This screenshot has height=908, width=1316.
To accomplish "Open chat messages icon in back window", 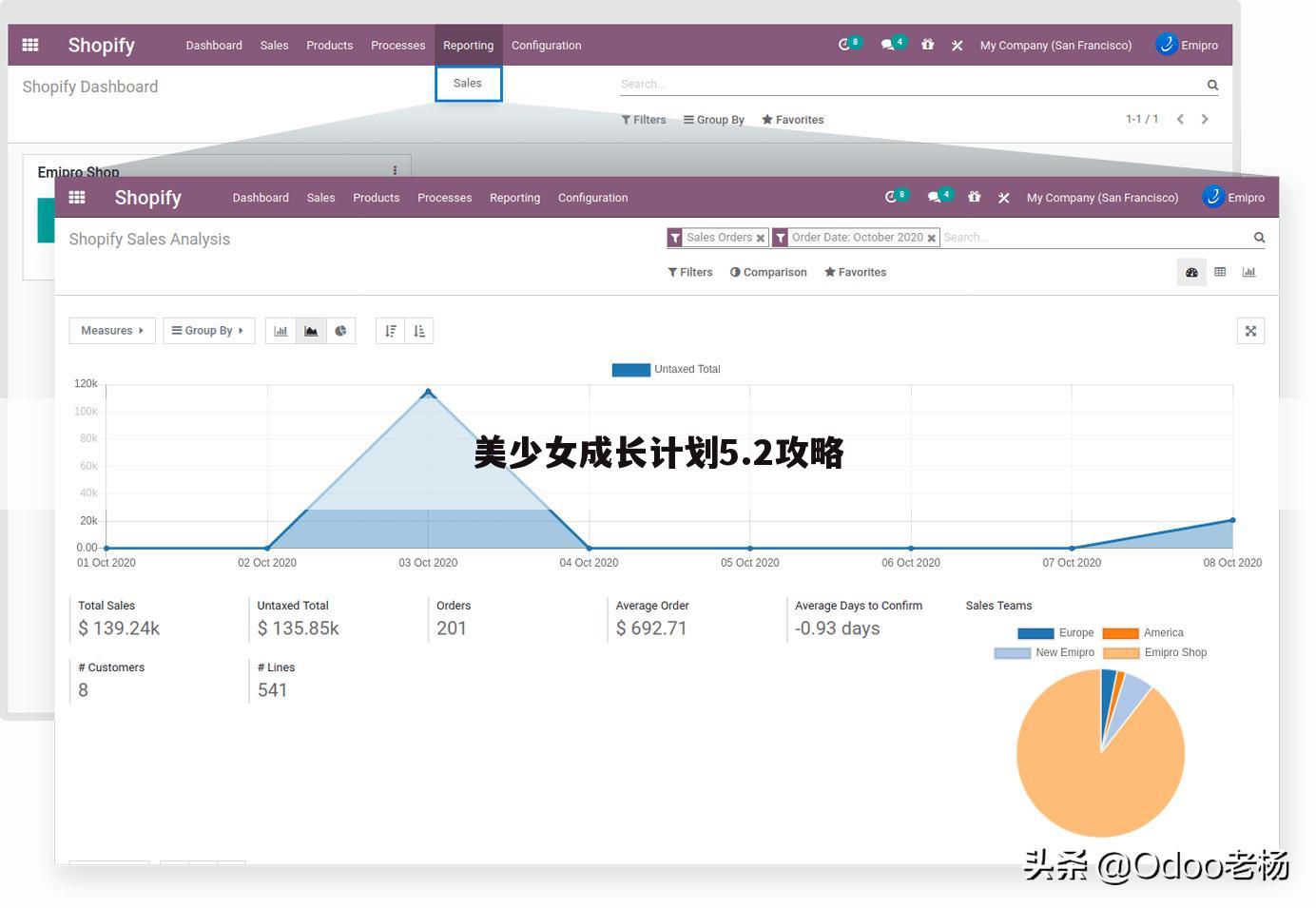I will click(x=887, y=45).
